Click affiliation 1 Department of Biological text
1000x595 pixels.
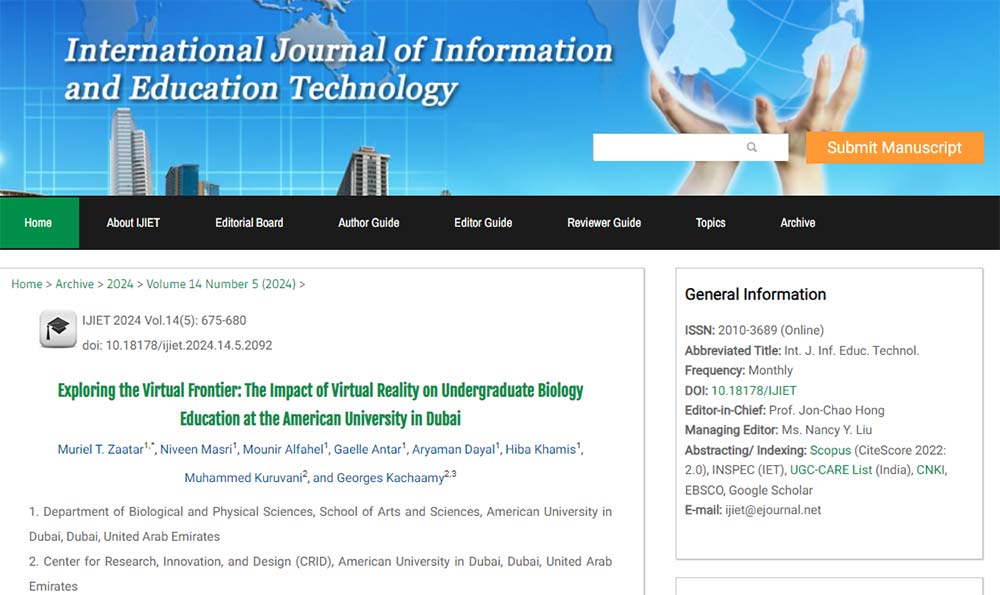tap(320, 524)
